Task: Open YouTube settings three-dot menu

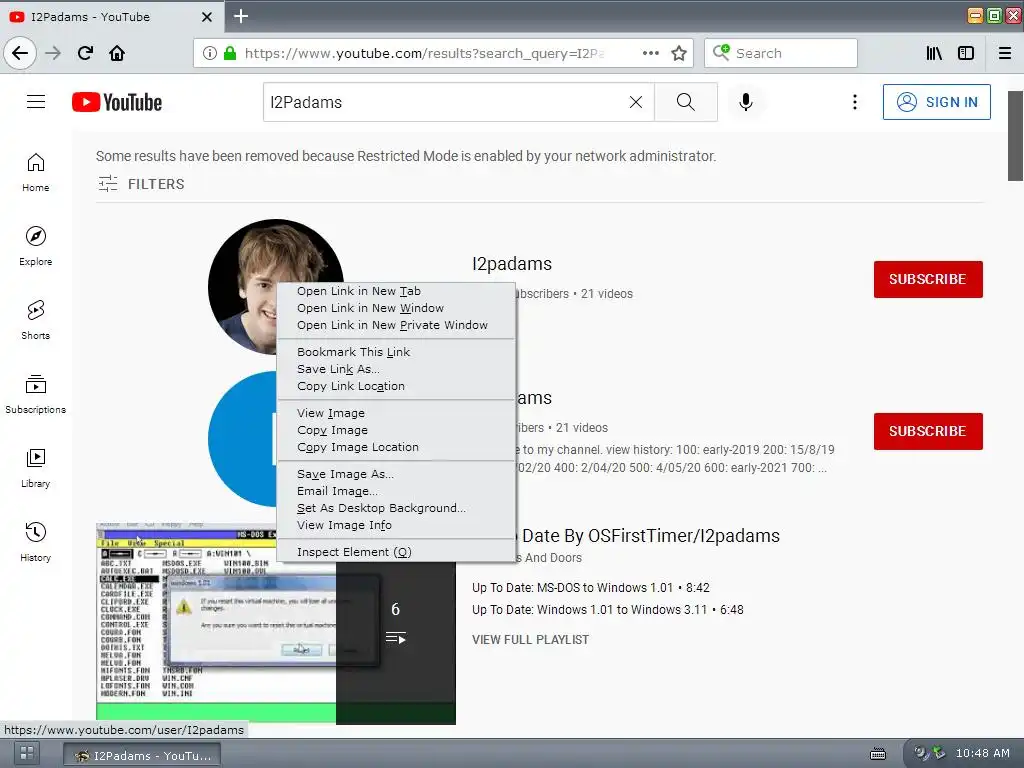Action: point(855,102)
